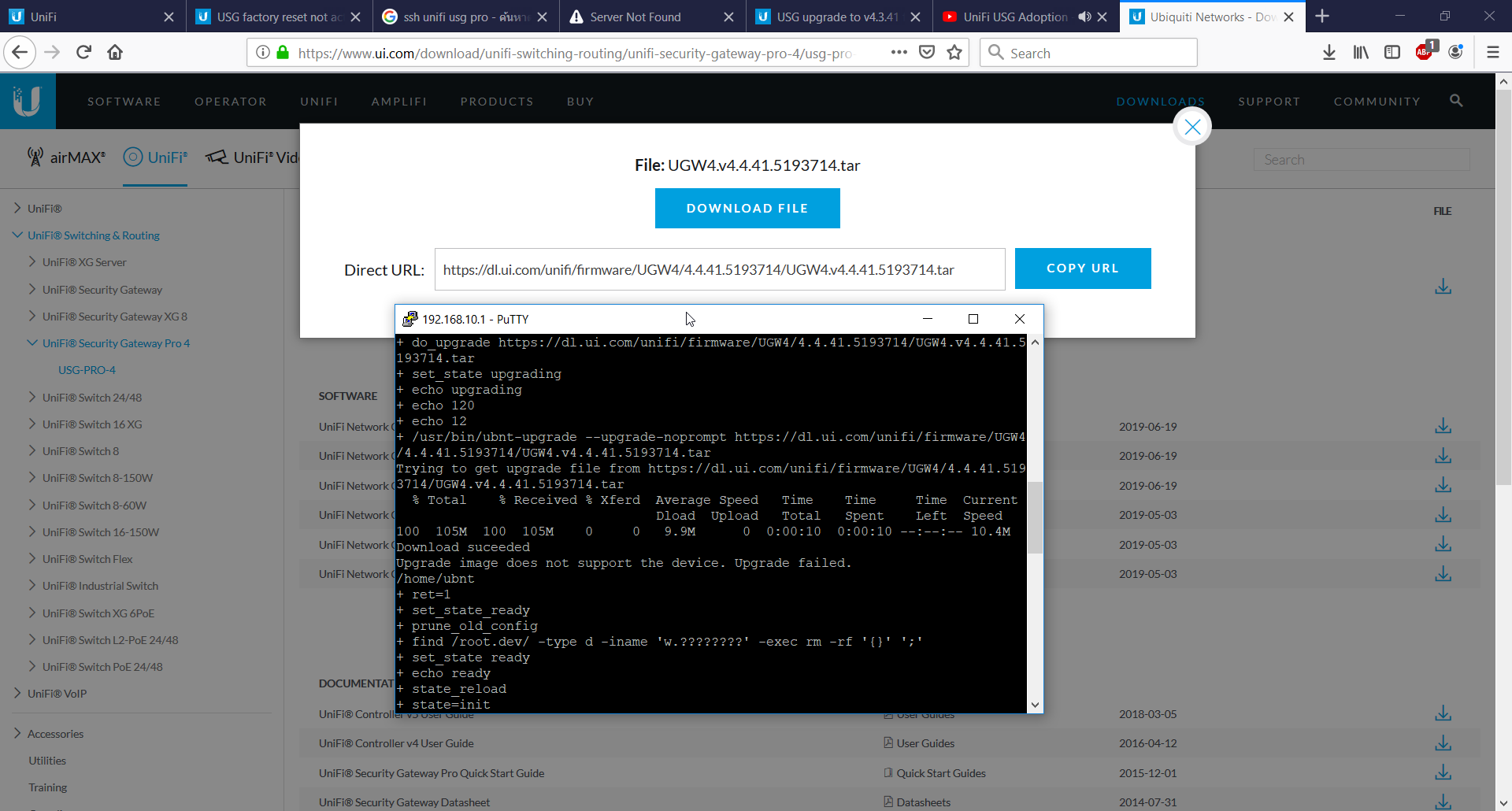The width and height of the screenshot is (1512, 811).
Task: Expand UniFi® Security Gateway XG 8 item
Action: (32, 317)
